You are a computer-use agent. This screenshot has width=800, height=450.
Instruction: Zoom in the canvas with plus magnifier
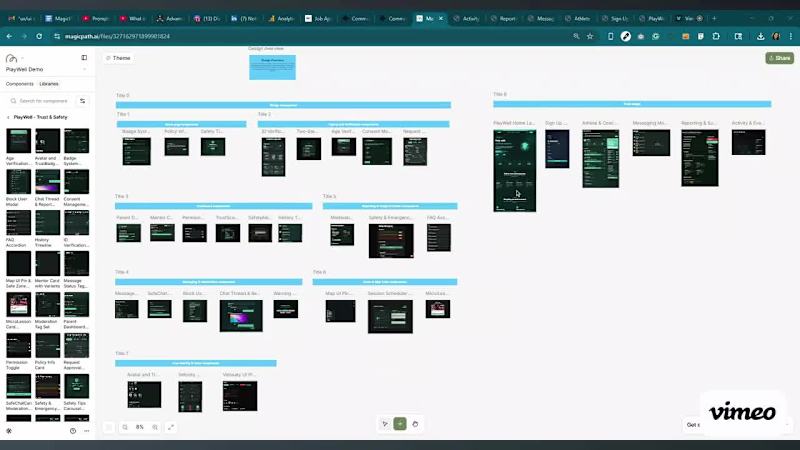[155, 427]
